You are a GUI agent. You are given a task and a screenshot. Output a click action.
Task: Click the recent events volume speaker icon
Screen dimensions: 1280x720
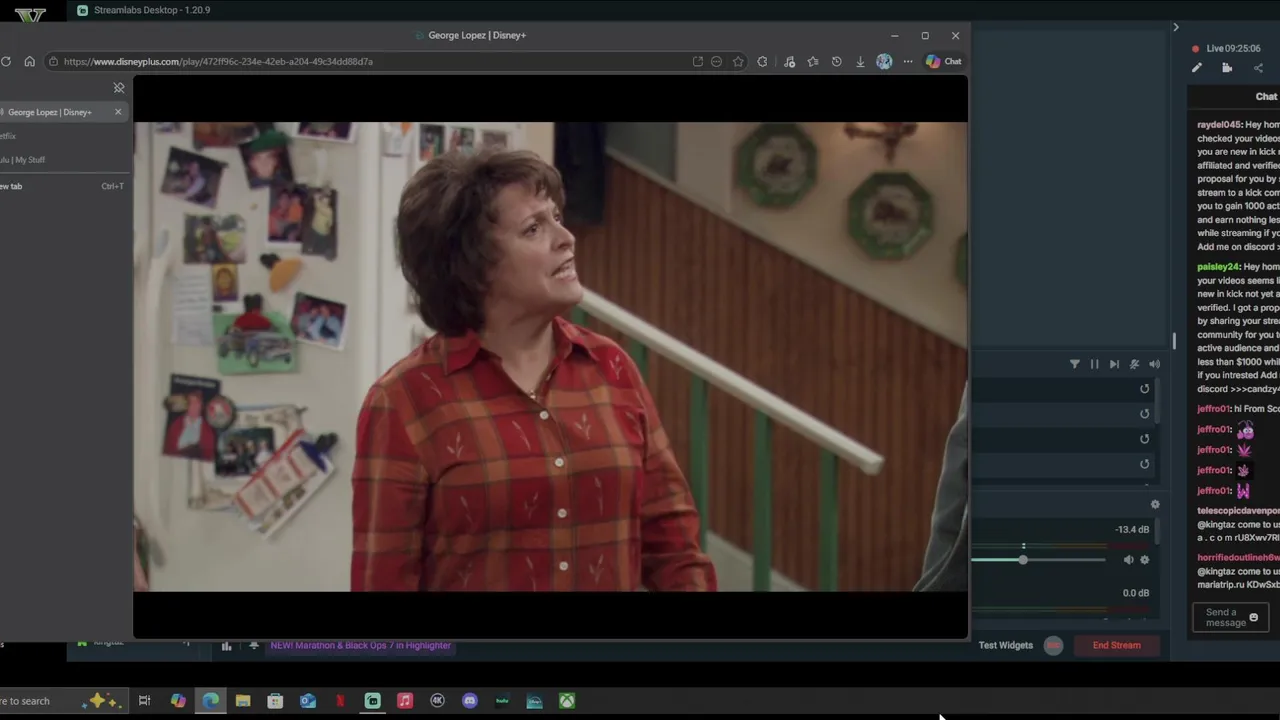tap(1154, 364)
